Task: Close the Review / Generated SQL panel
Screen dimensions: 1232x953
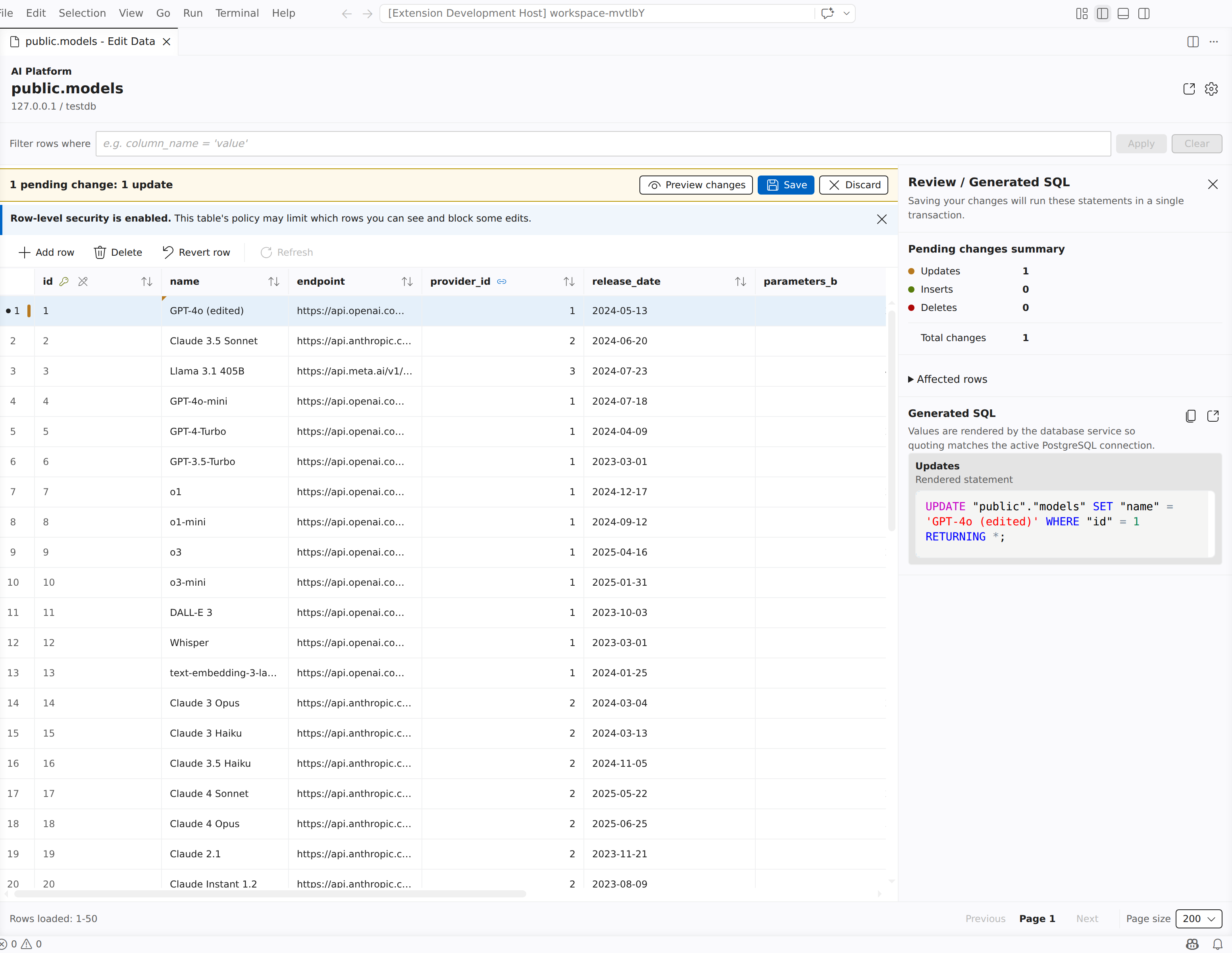Action: (1212, 185)
